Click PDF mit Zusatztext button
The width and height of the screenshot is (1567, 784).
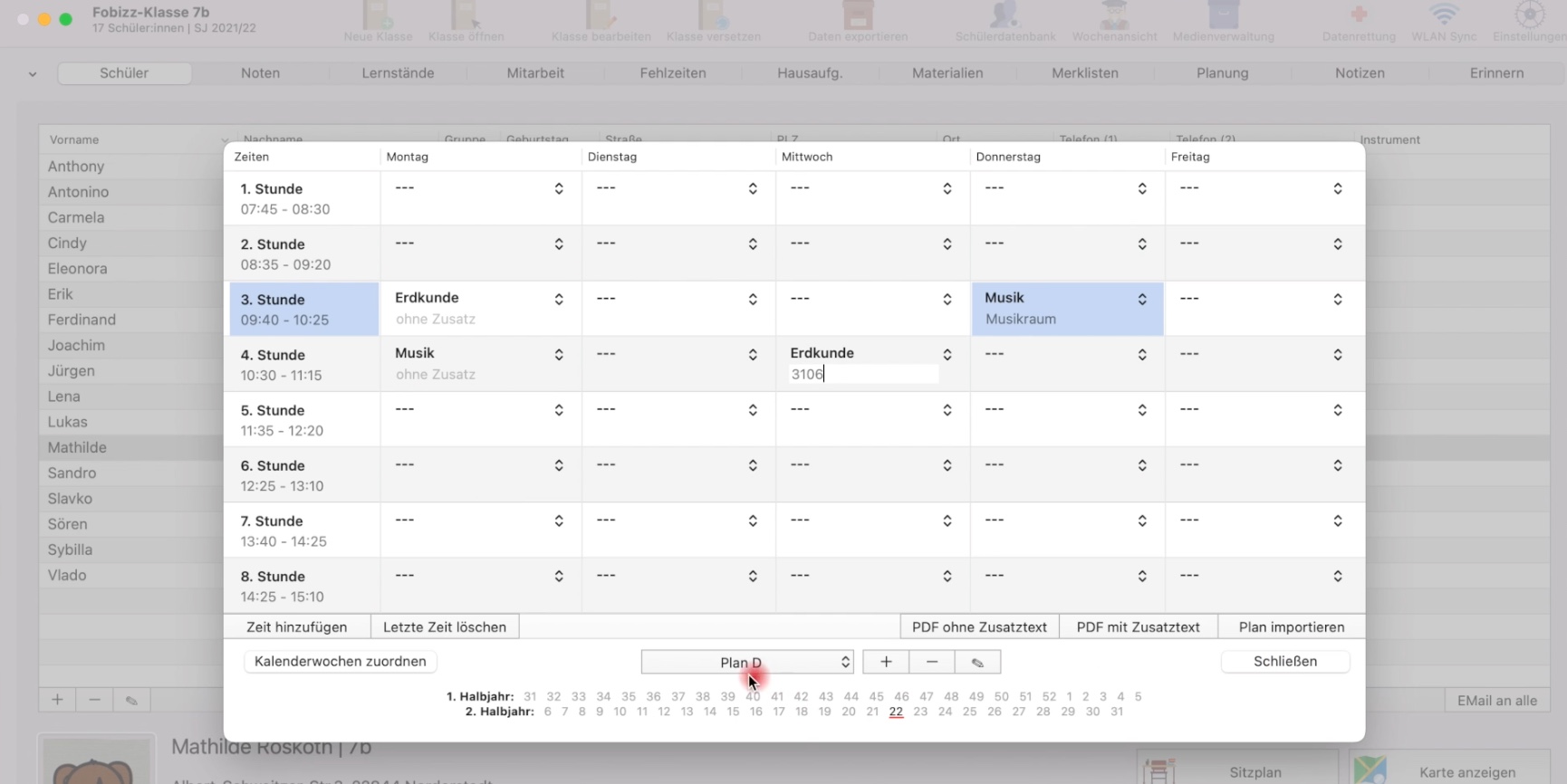(1138, 627)
